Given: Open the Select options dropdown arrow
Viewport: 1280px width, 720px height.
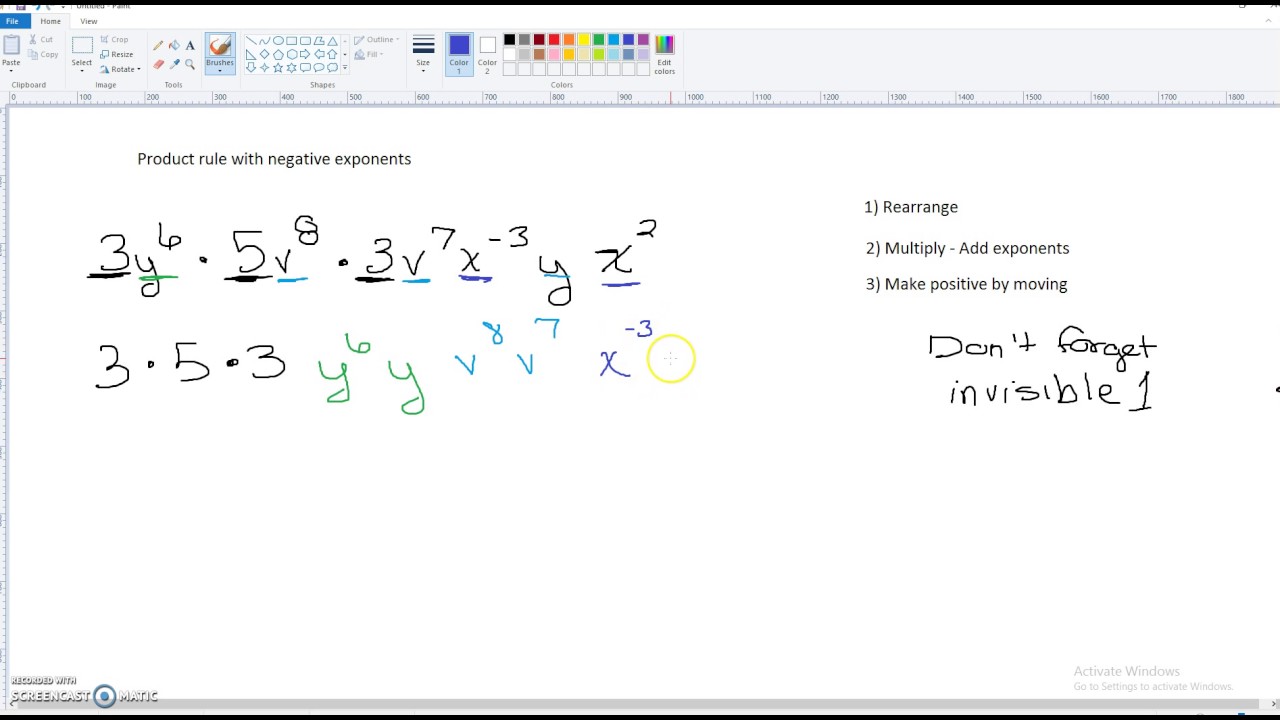Looking at the screenshot, I should [x=82, y=71].
